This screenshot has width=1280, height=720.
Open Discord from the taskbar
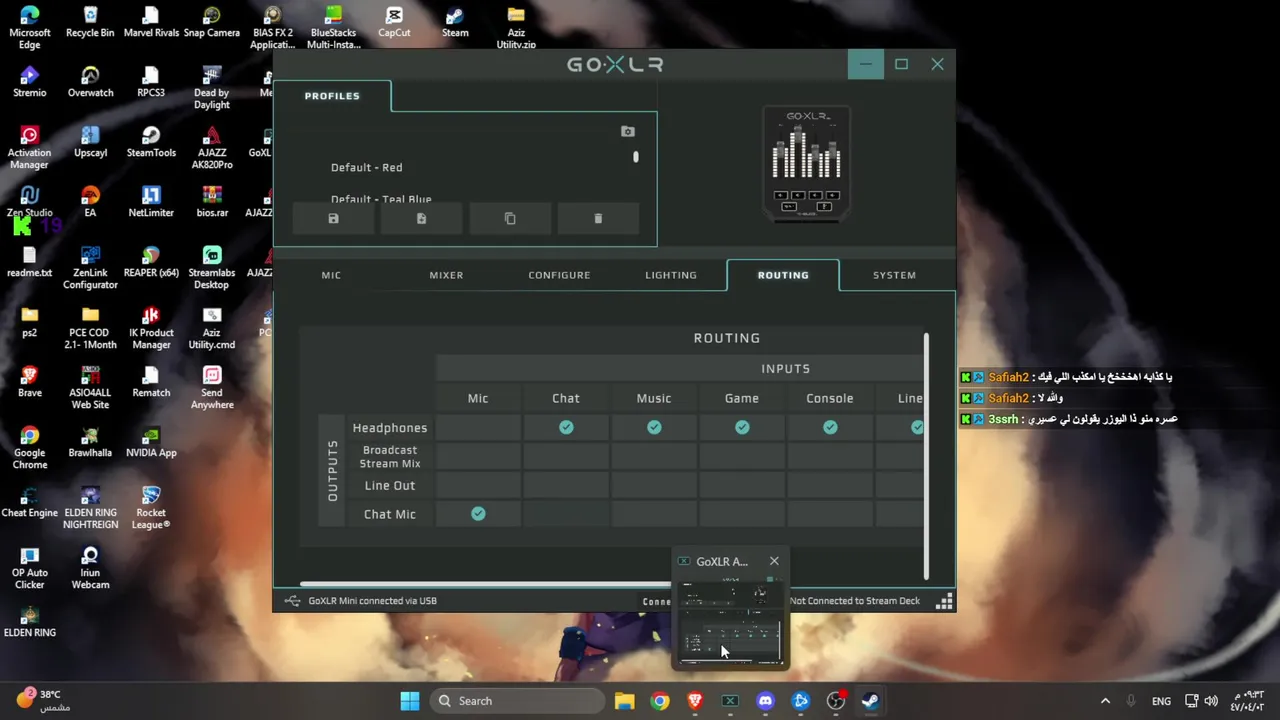coord(766,701)
